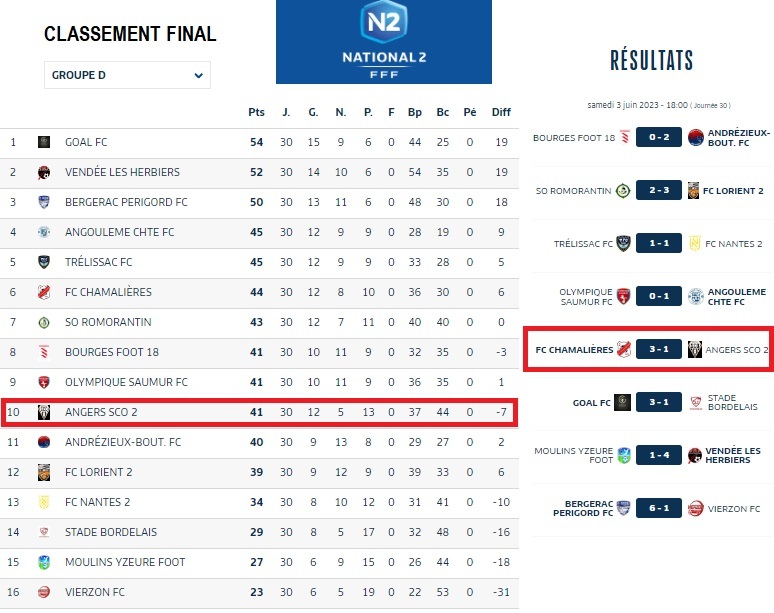Open the SO ROMORANTIN team link in standings
This screenshot has height=613, width=774.
coord(106,322)
